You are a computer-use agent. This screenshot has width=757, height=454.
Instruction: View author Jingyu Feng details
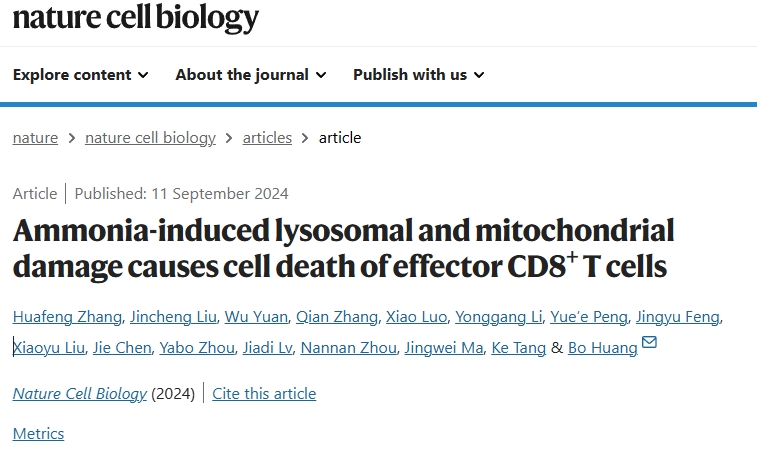(677, 317)
